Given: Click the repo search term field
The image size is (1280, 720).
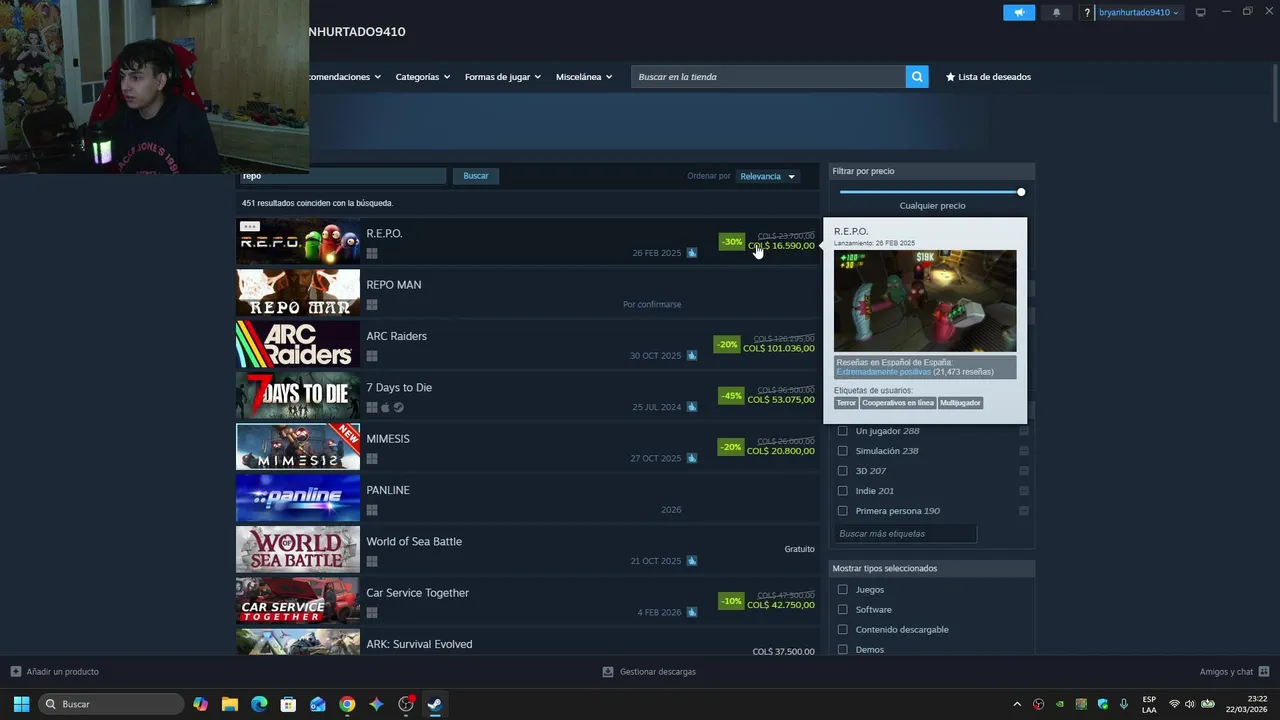Looking at the screenshot, I should coord(341,176).
